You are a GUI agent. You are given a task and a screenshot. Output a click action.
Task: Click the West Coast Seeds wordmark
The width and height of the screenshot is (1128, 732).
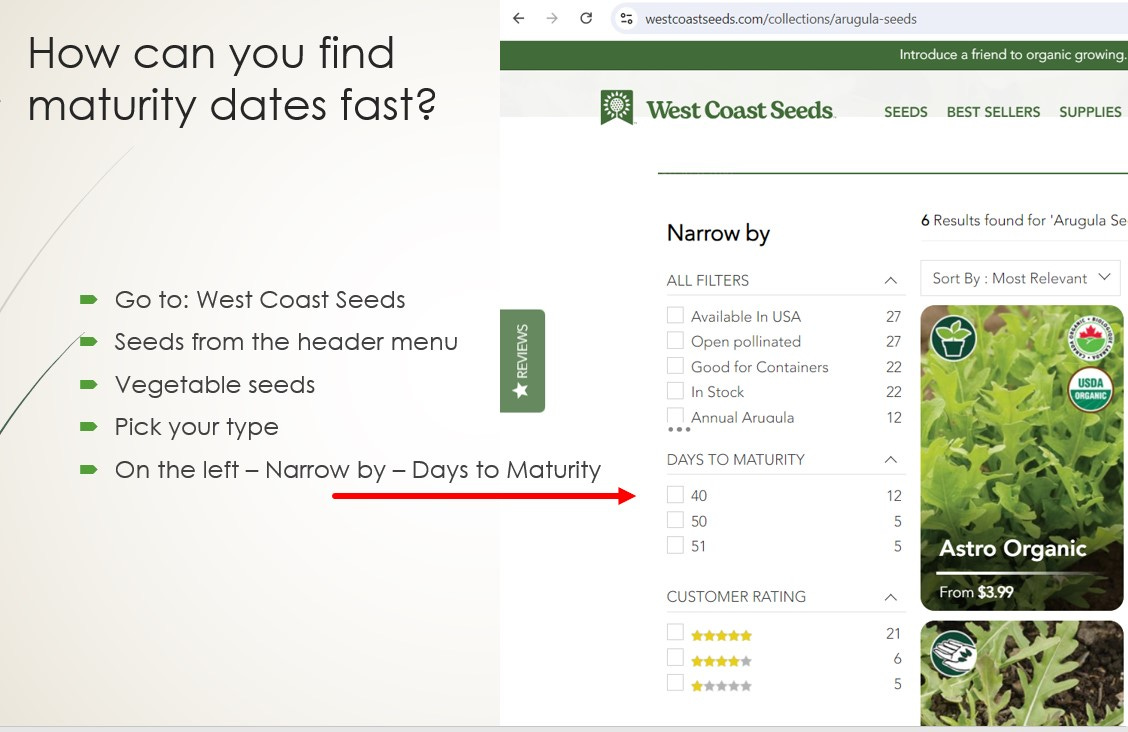tap(740, 110)
